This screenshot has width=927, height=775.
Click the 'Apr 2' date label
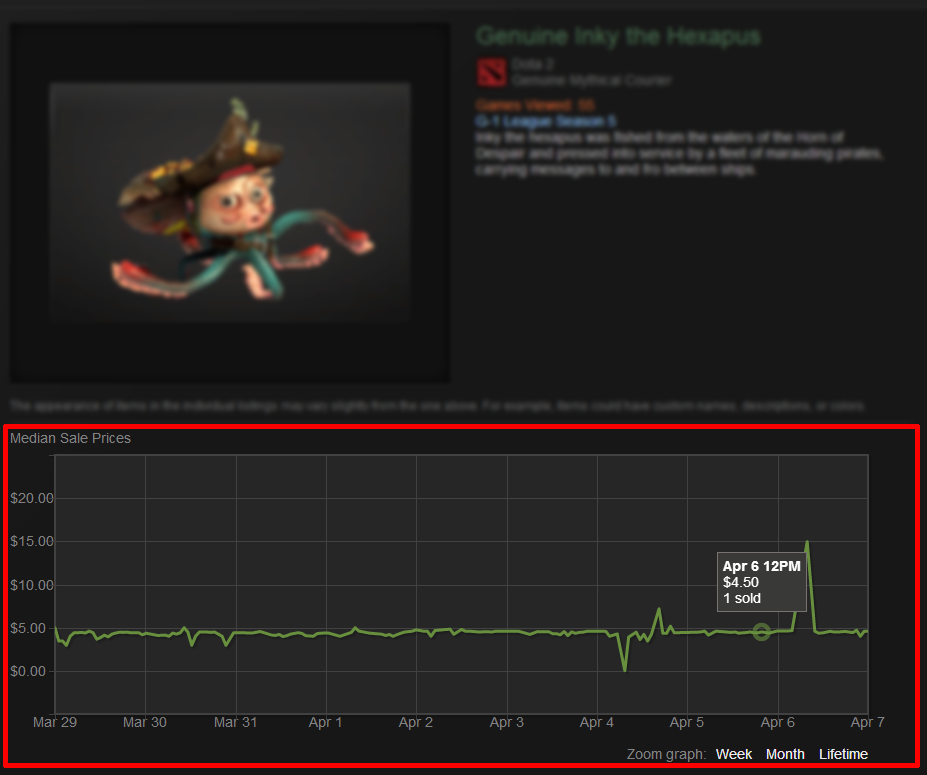tap(416, 722)
